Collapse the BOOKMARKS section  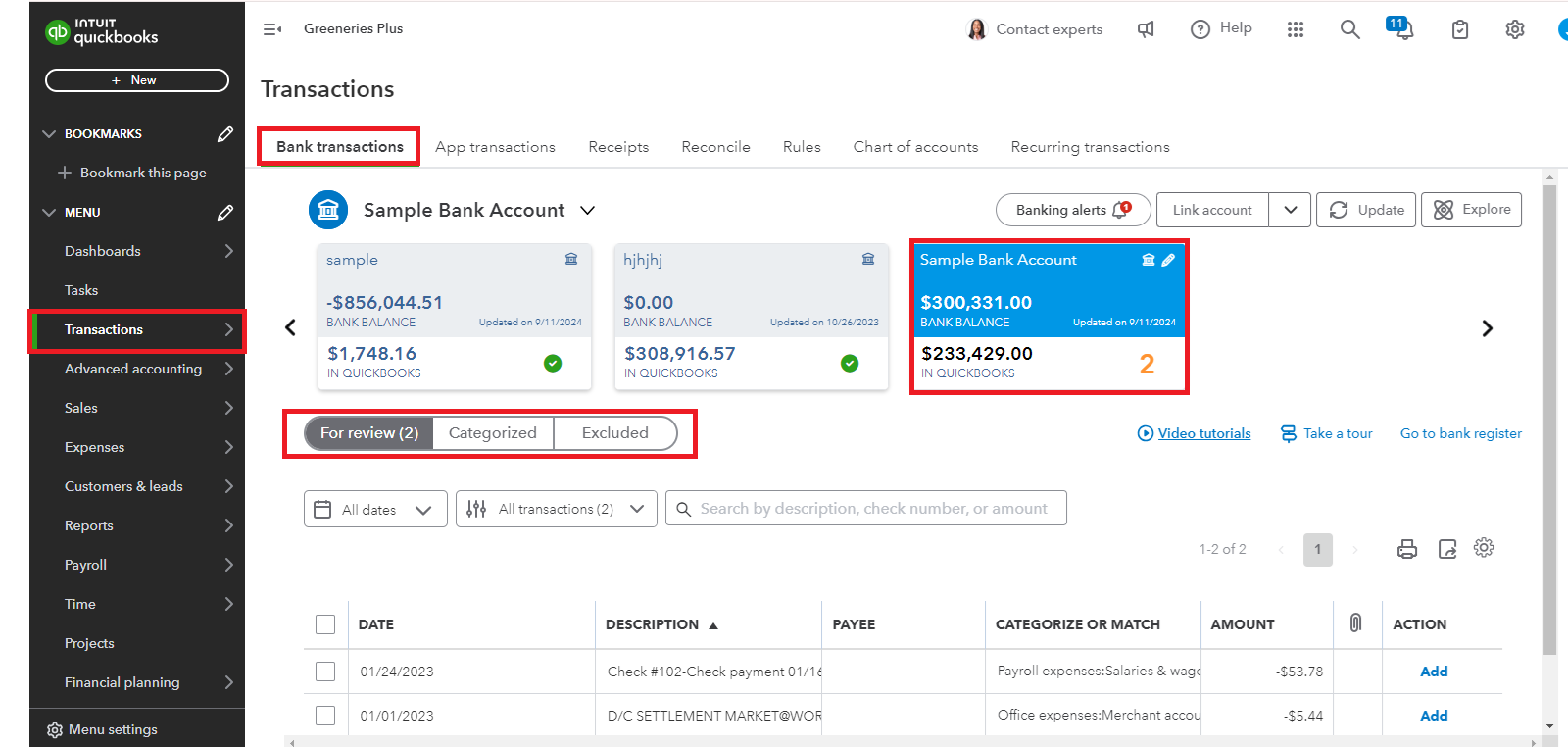tap(49, 134)
